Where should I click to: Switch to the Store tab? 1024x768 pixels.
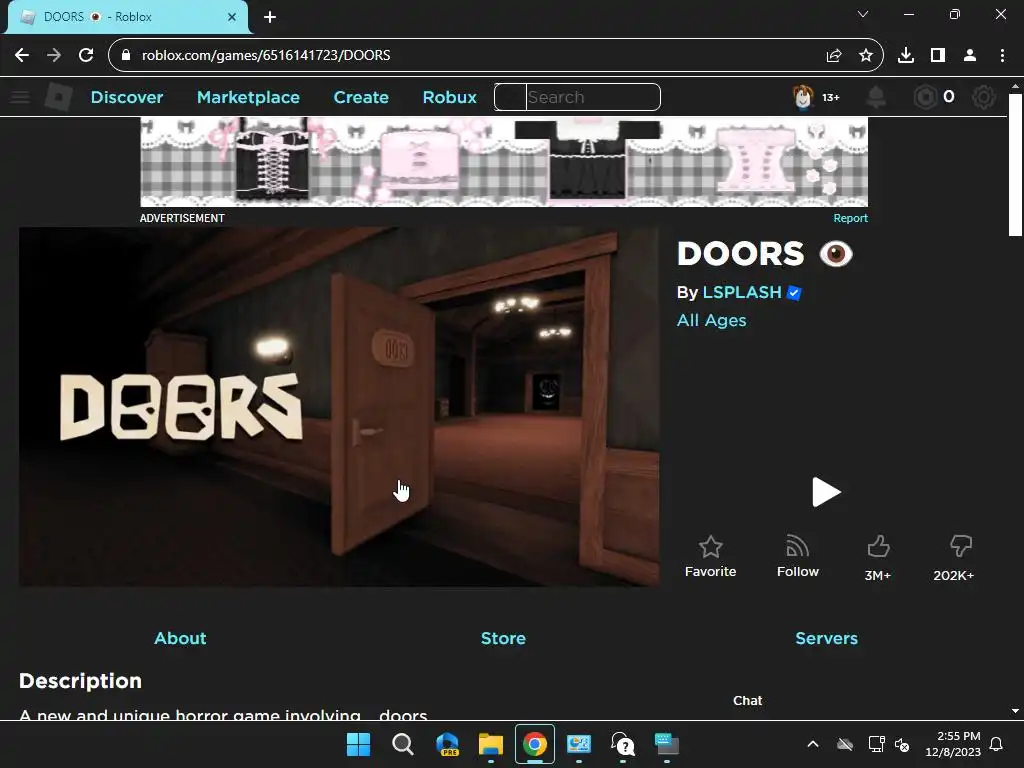503,638
